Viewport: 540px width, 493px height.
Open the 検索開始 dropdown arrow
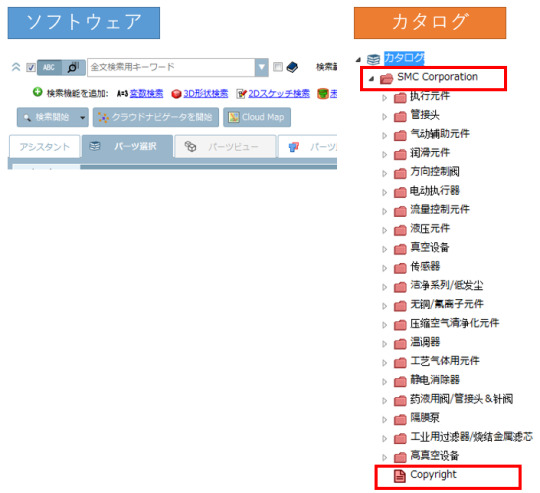83,117
